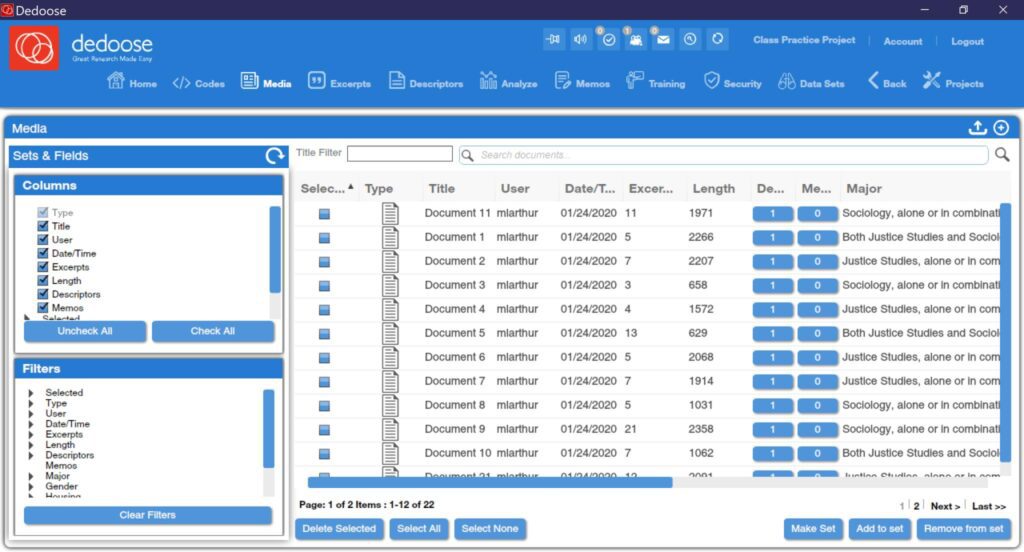This screenshot has height=552, width=1024.
Task: Click into the Title Filter input field
Action: tap(400, 154)
